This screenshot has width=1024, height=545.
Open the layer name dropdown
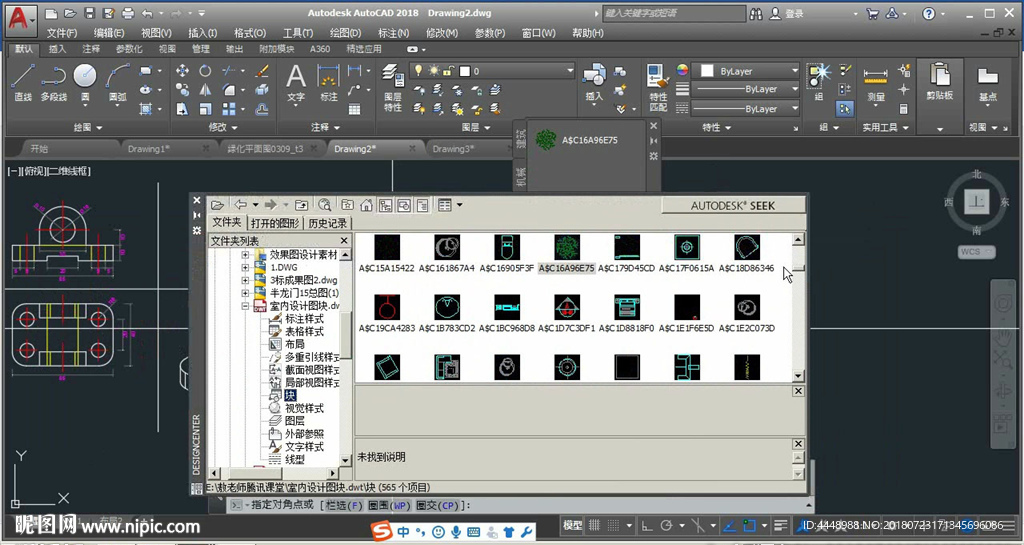coord(569,70)
